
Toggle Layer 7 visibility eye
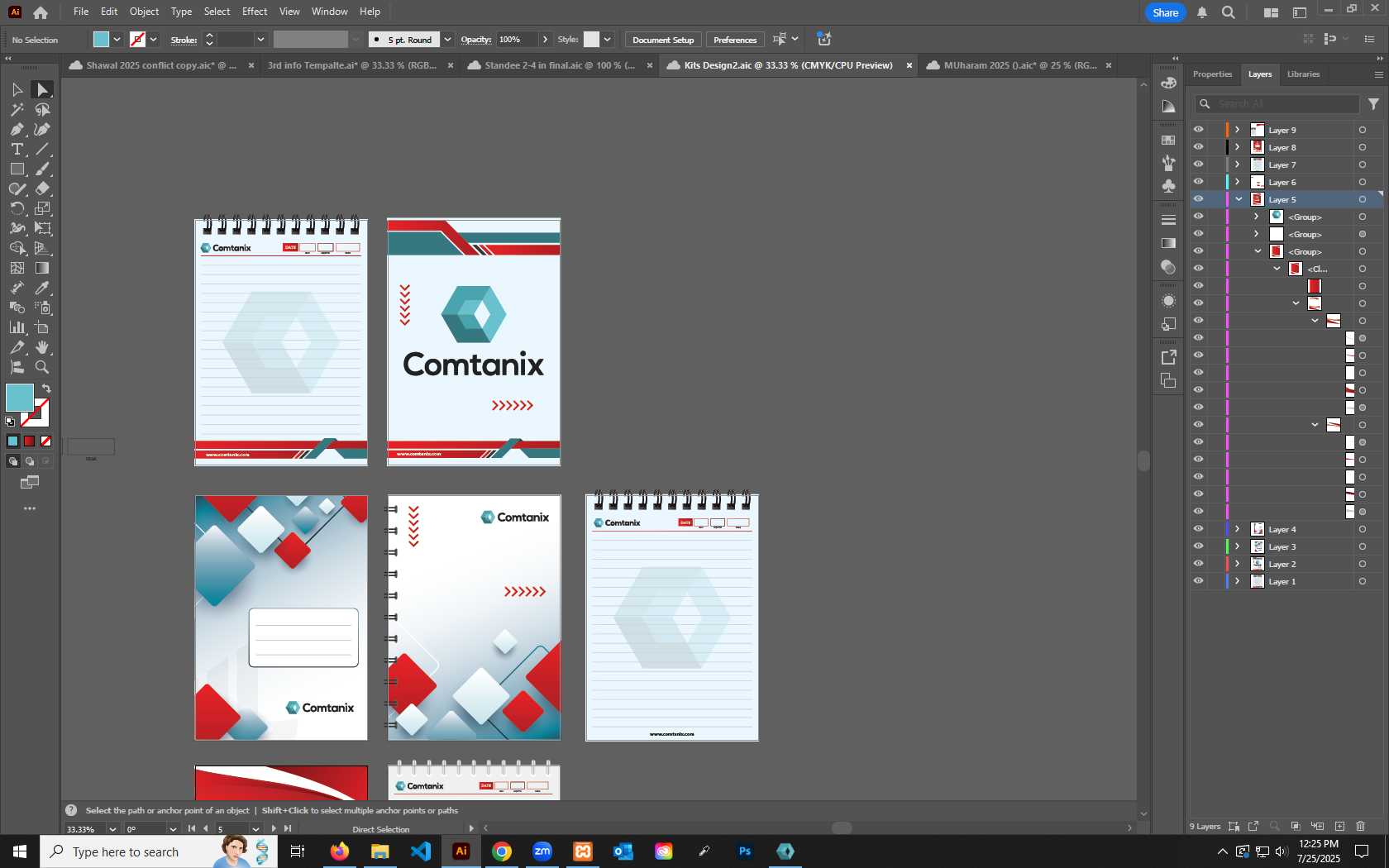[x=1198, y=165]
